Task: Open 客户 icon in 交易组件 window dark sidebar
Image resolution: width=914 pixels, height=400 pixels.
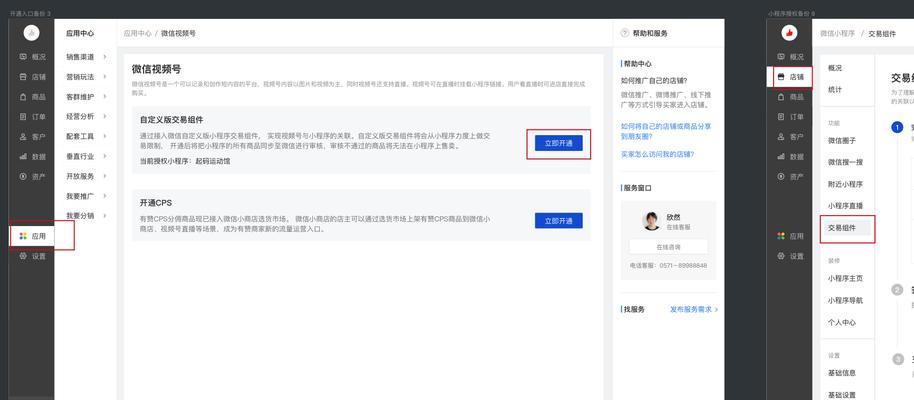Action: tap(782, 136)
